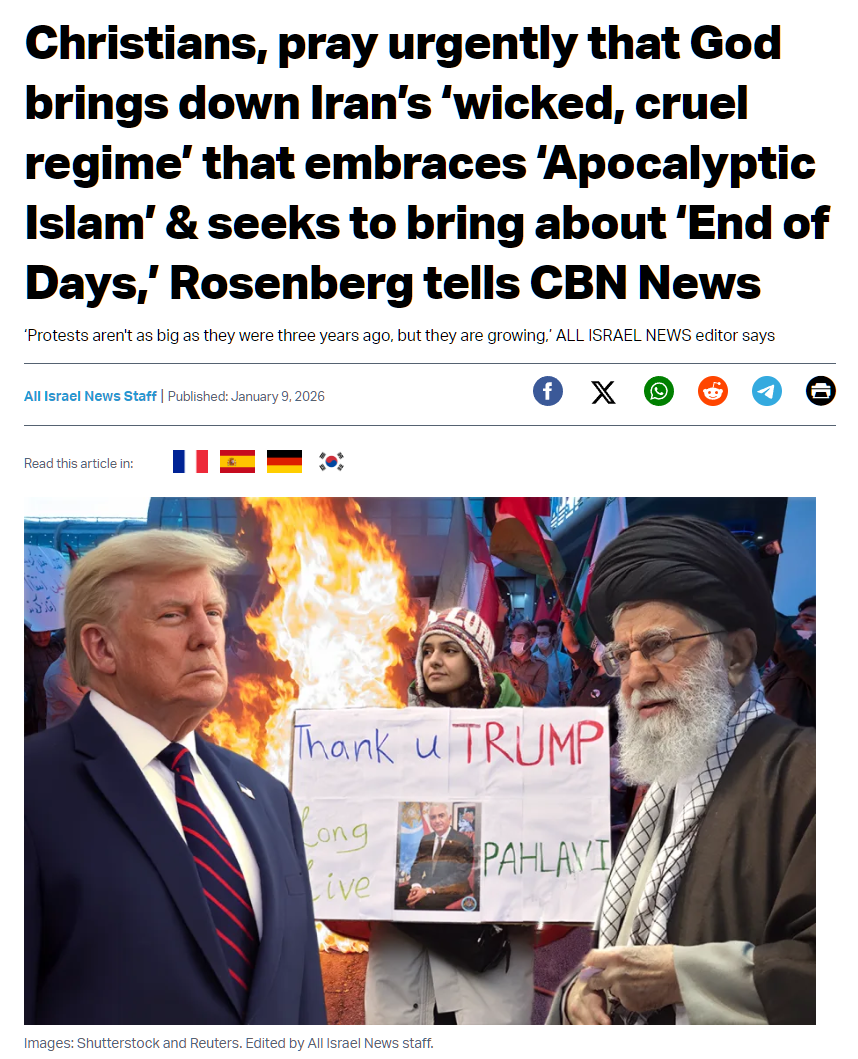Click the 'Published:' label near the author
858x1059 pixels.
[x=197, y=396]
